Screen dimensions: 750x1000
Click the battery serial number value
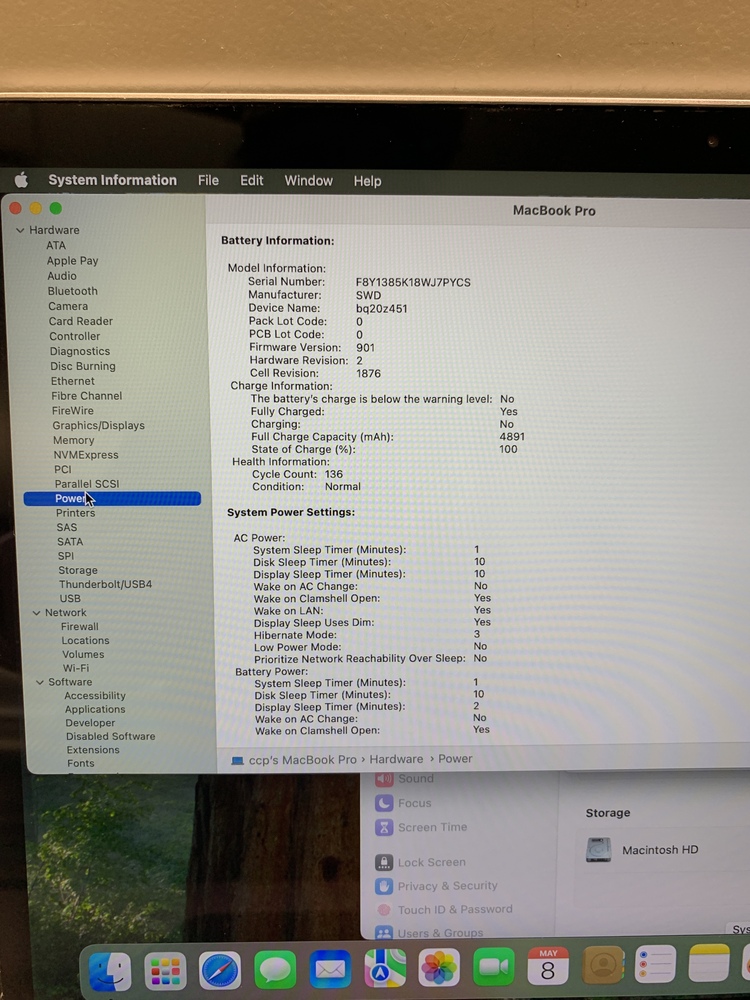[413, 282]
